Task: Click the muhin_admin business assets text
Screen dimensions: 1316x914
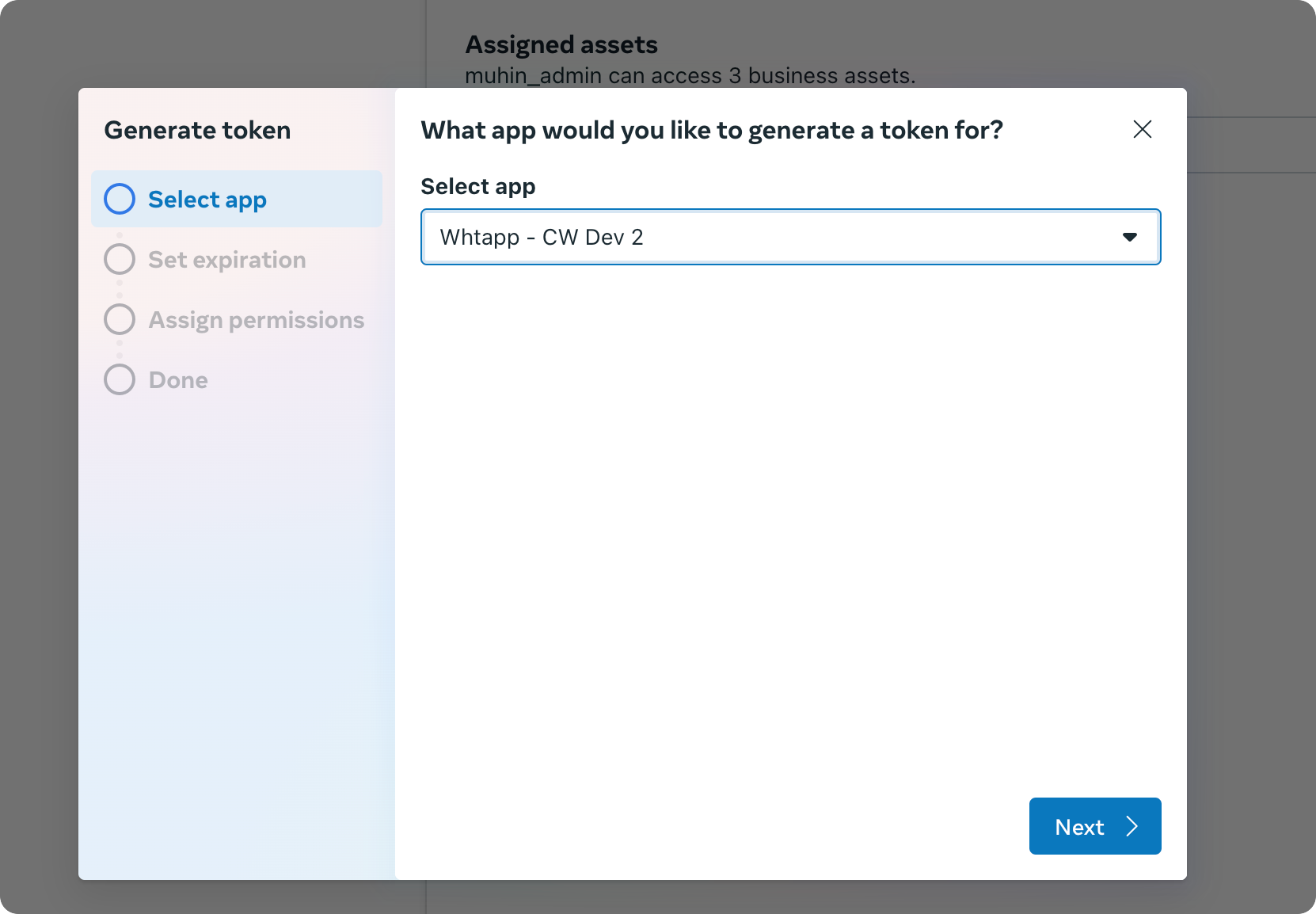Action: point(690,76)
